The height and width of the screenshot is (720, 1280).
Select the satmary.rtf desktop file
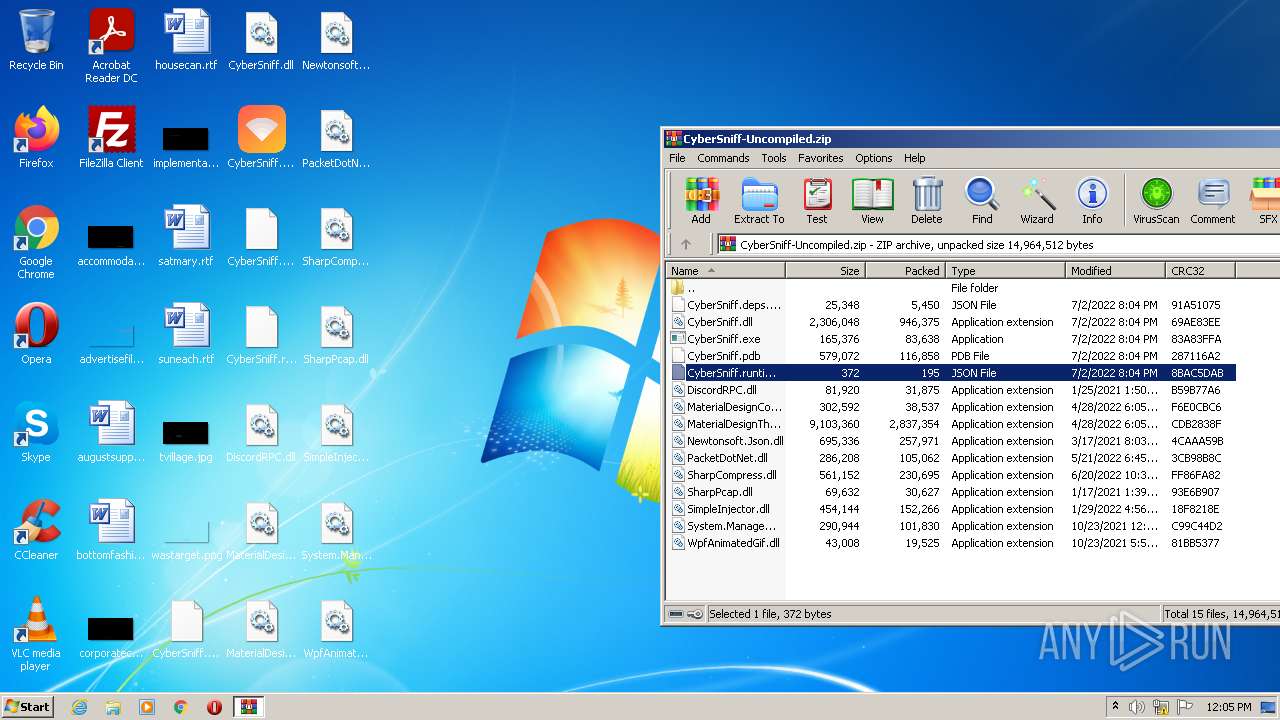(x=186, y=236)
